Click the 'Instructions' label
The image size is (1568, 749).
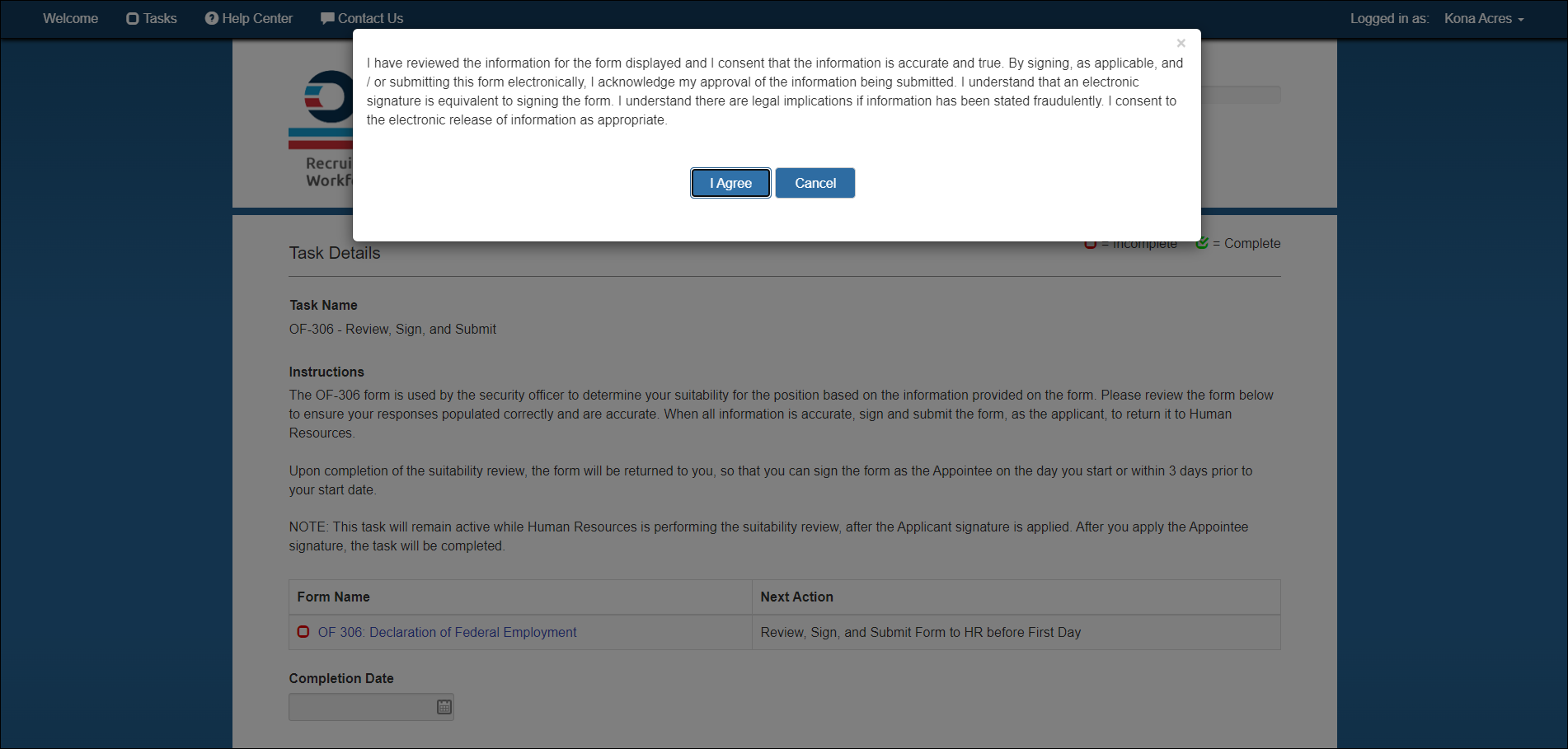pos(326,372)
